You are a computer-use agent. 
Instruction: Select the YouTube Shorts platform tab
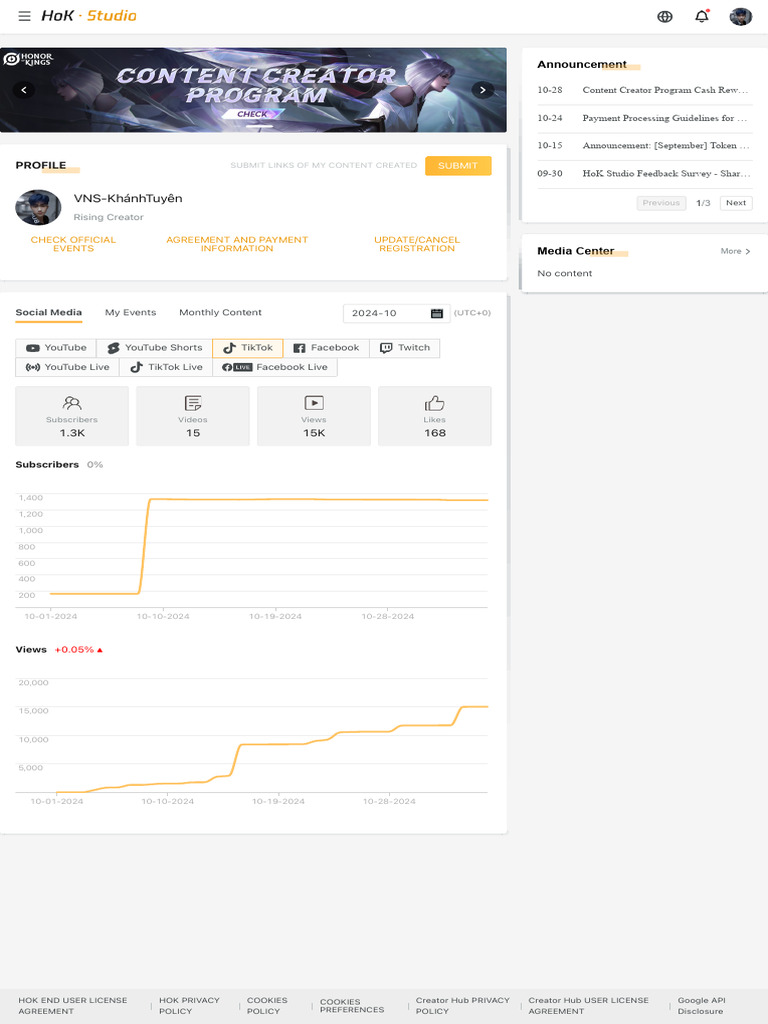(155, 347)
